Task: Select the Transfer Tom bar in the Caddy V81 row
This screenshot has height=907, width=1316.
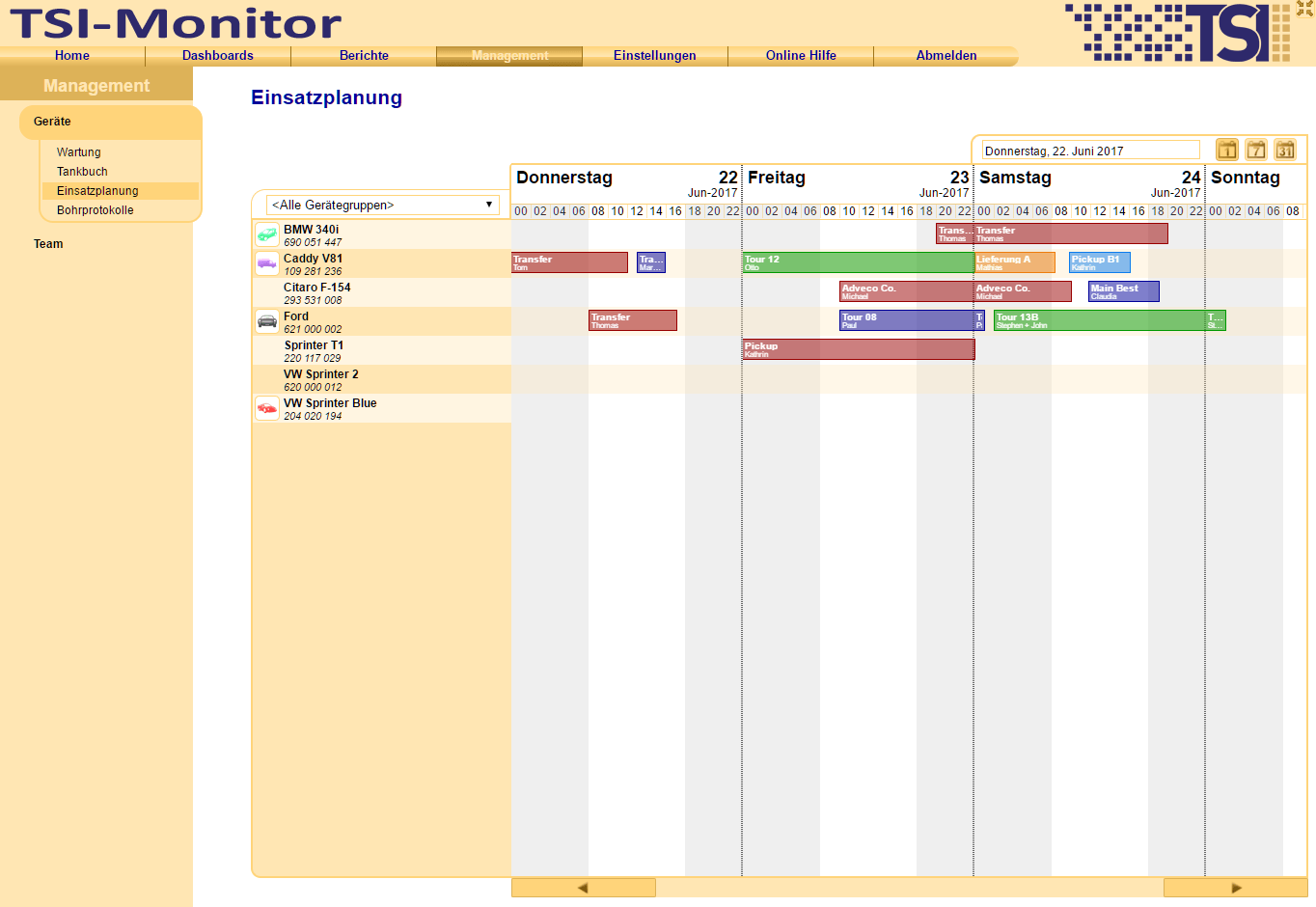Action: pos(569,262)
